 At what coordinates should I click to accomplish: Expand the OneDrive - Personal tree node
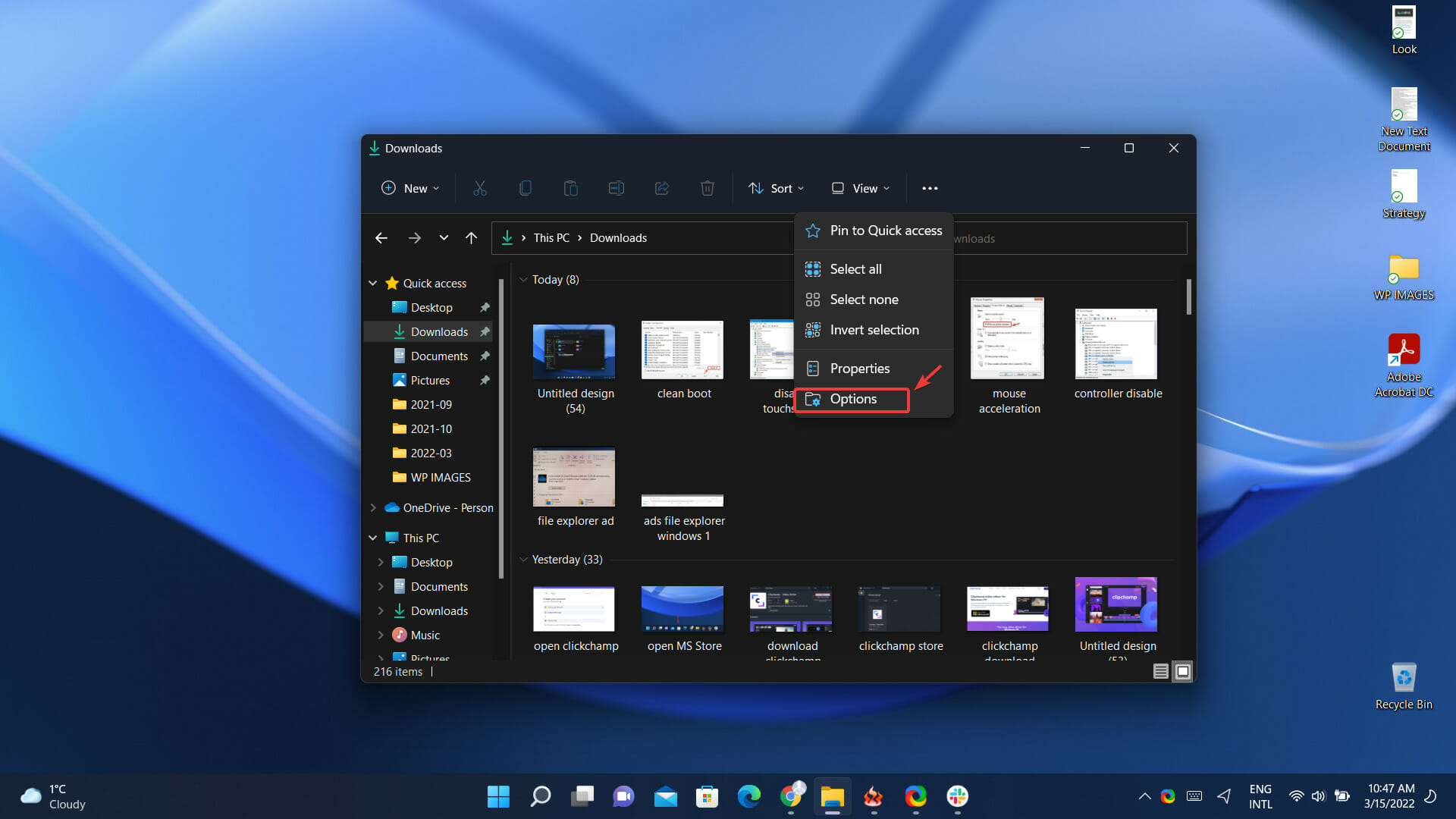pyautogui.click(x=373, y=508)
